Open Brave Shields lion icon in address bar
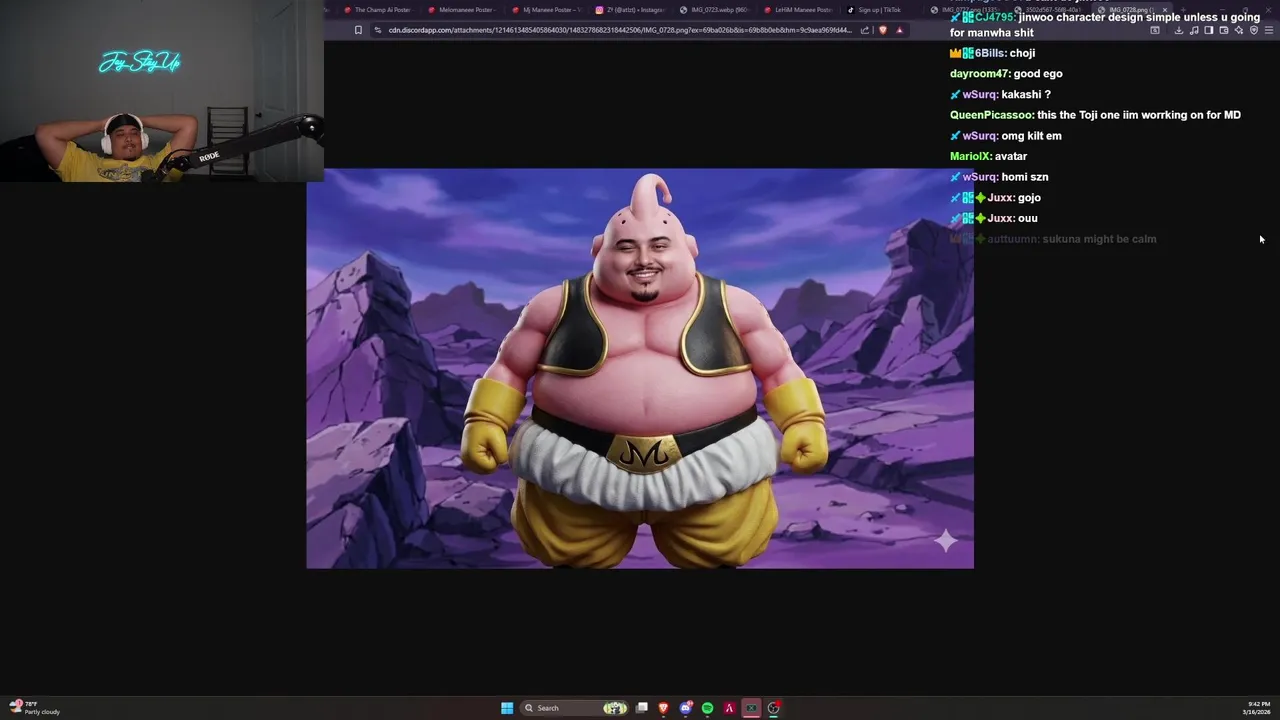 pos(882,30)
